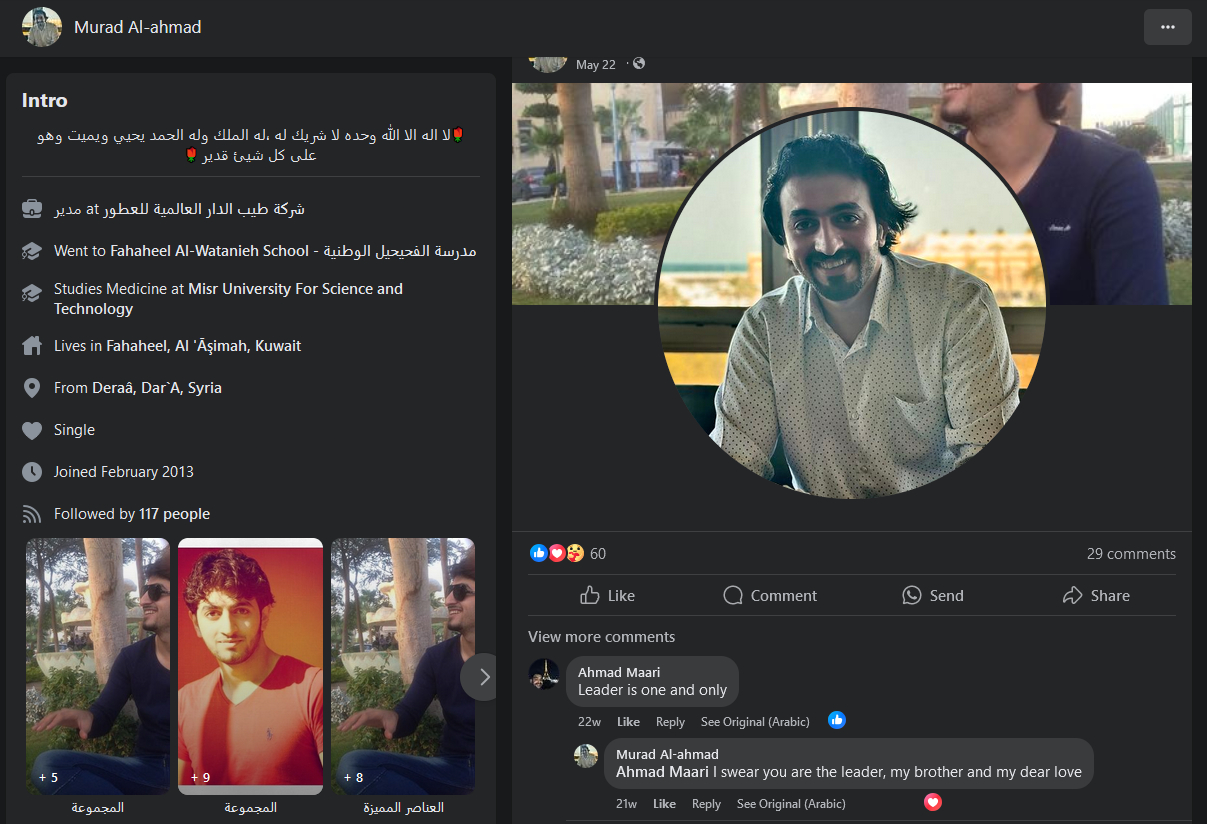The image size is (1207, 824).
Task: Open commenter name Ahmad Maari above his comment
Action: (619, 673)
